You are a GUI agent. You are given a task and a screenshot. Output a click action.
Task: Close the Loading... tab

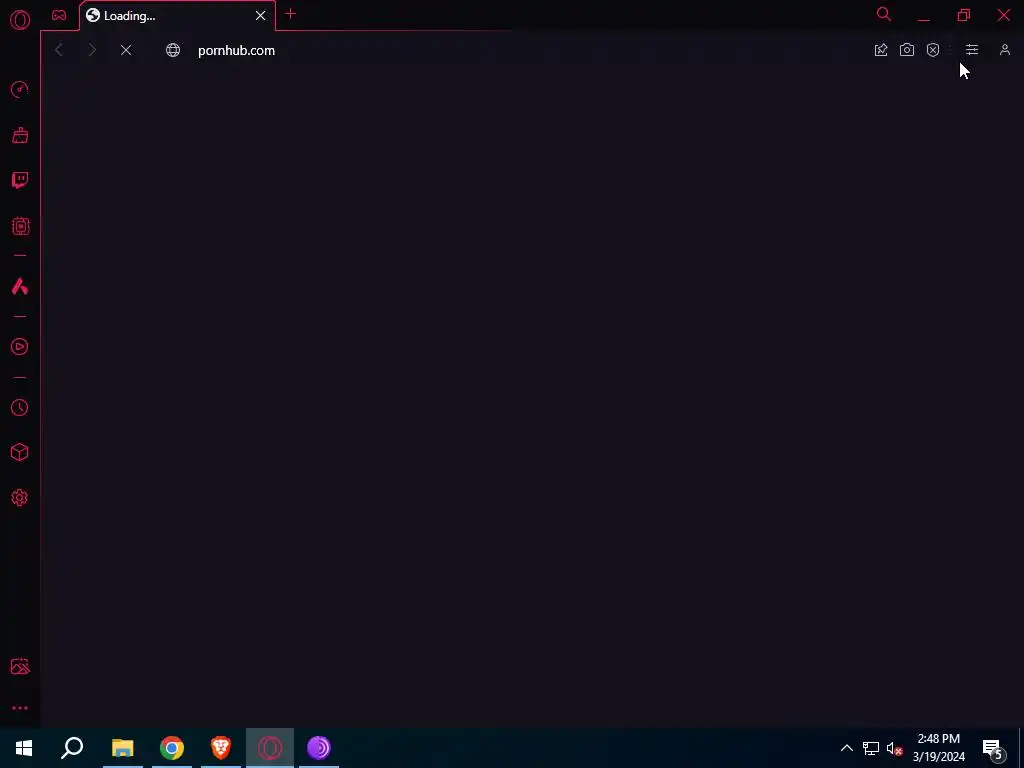260,16
